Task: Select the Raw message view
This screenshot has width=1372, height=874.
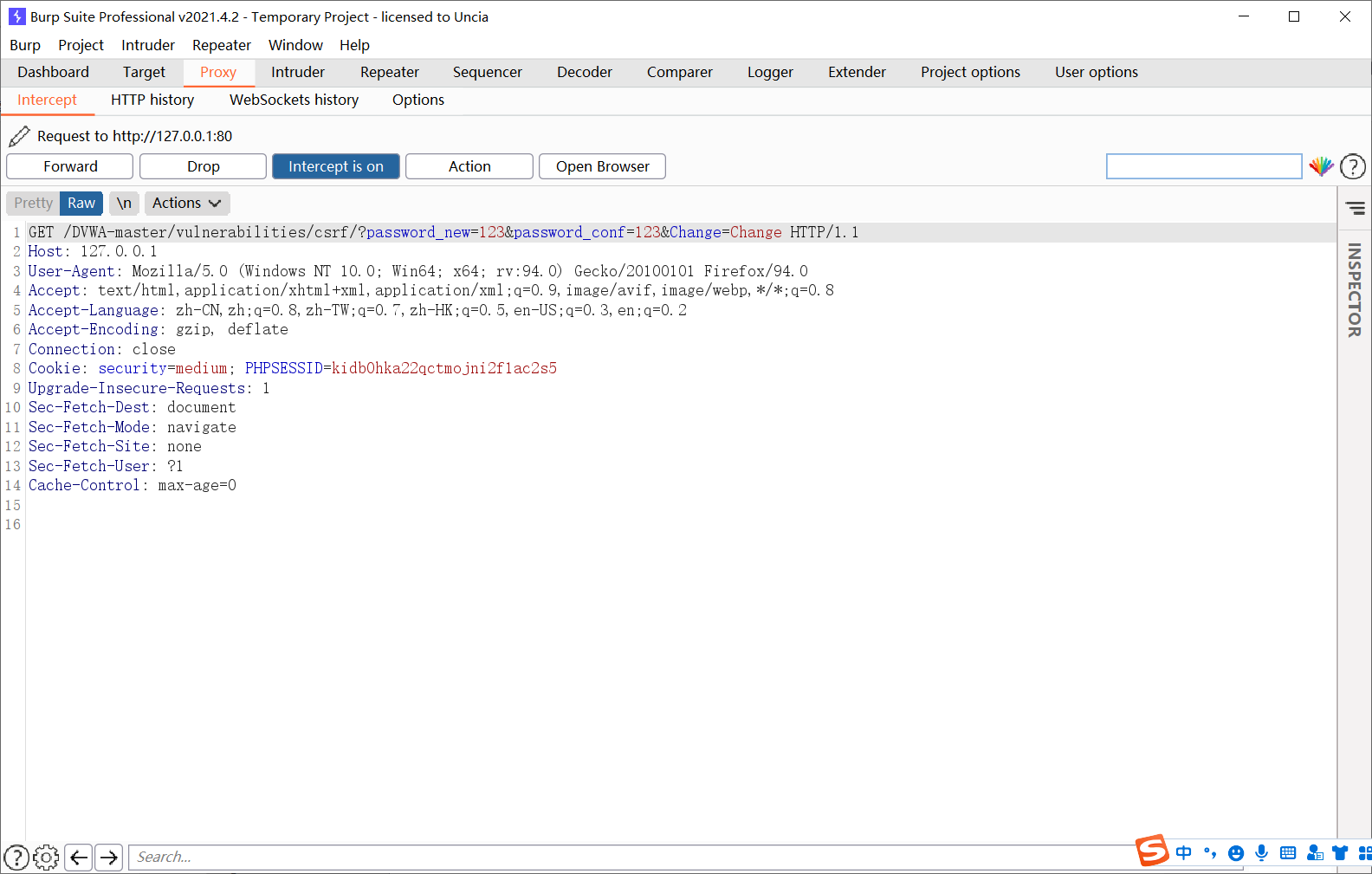Action: point(81,203)
